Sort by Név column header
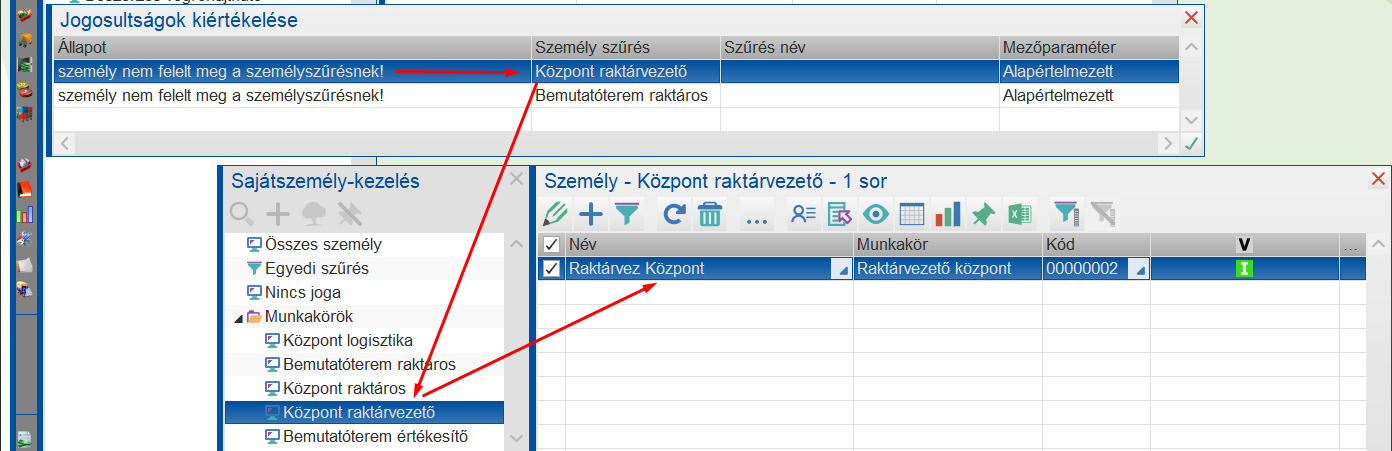 coord(709,244)
